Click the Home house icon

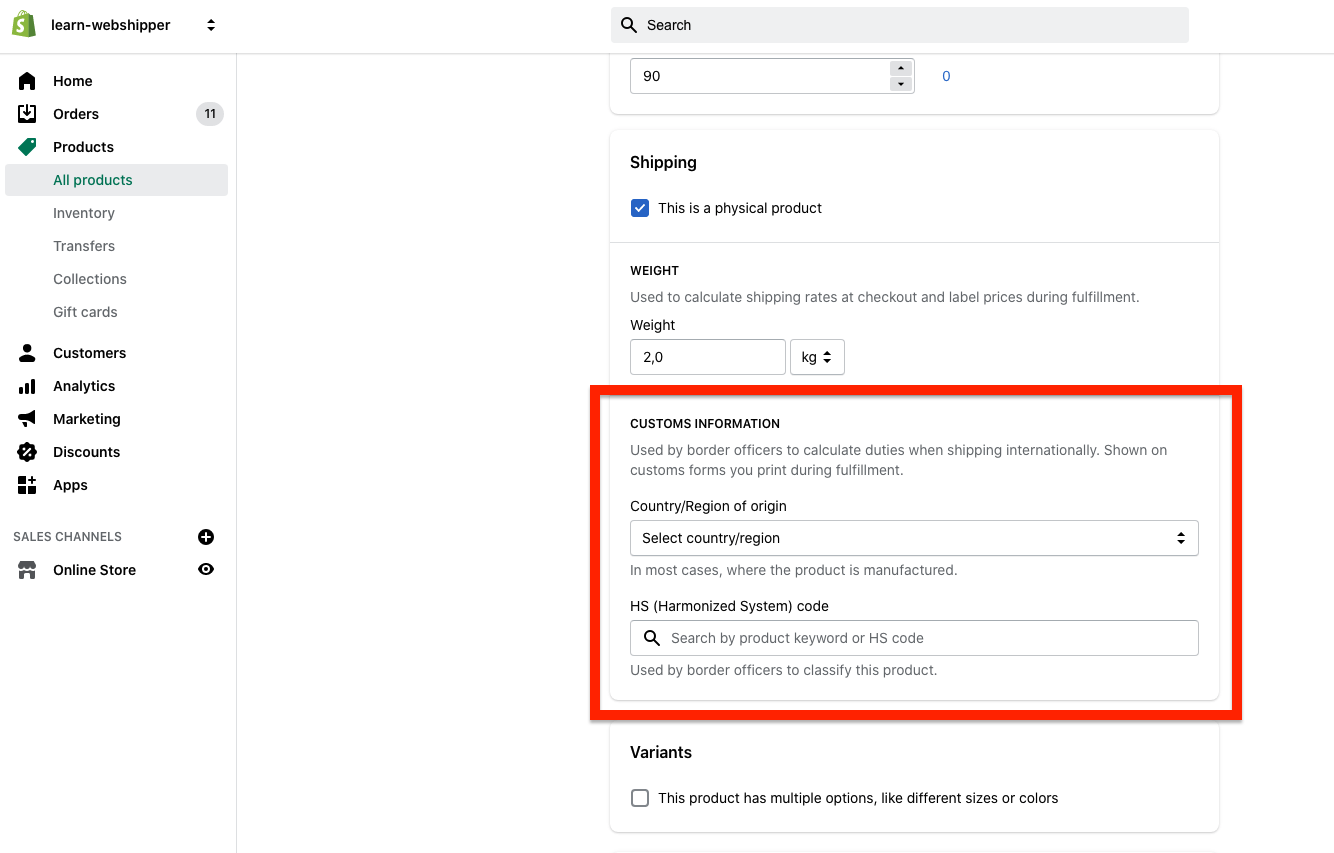click(x=27, y=81)
